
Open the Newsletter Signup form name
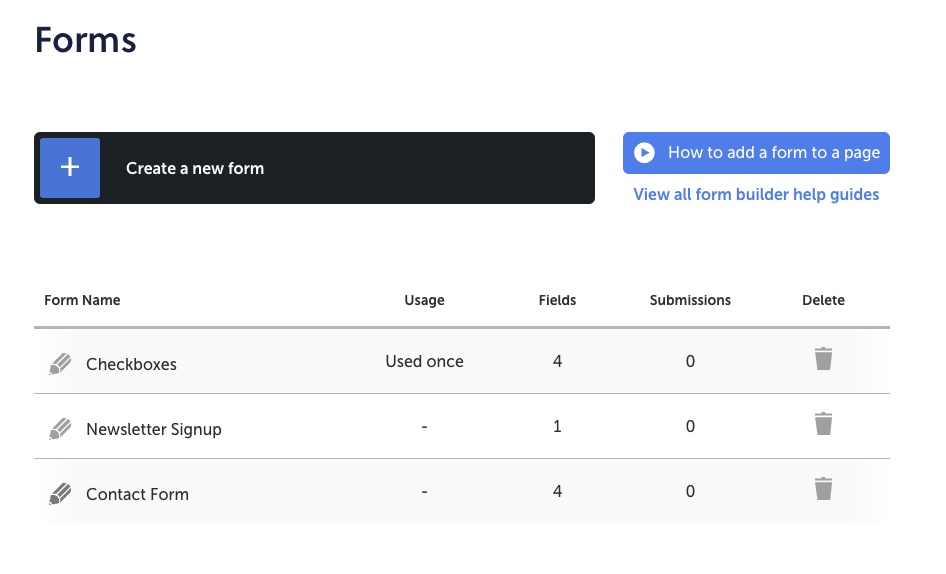[154, 430]
